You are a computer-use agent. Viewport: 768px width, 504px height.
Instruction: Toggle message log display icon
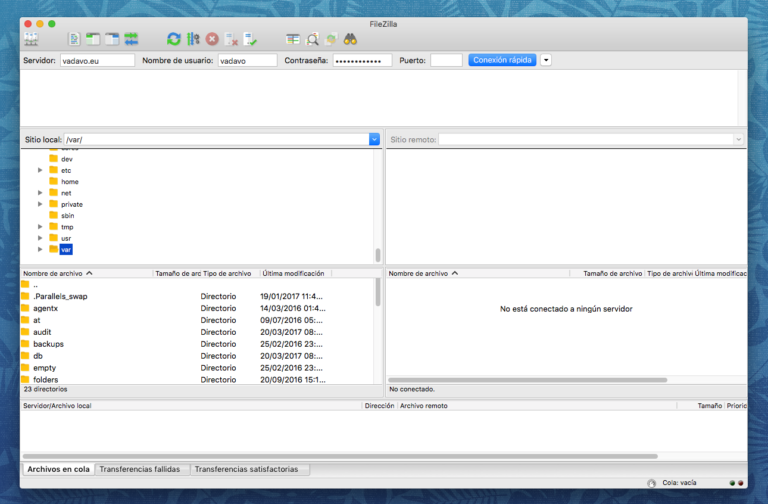(x=74, y=39)
